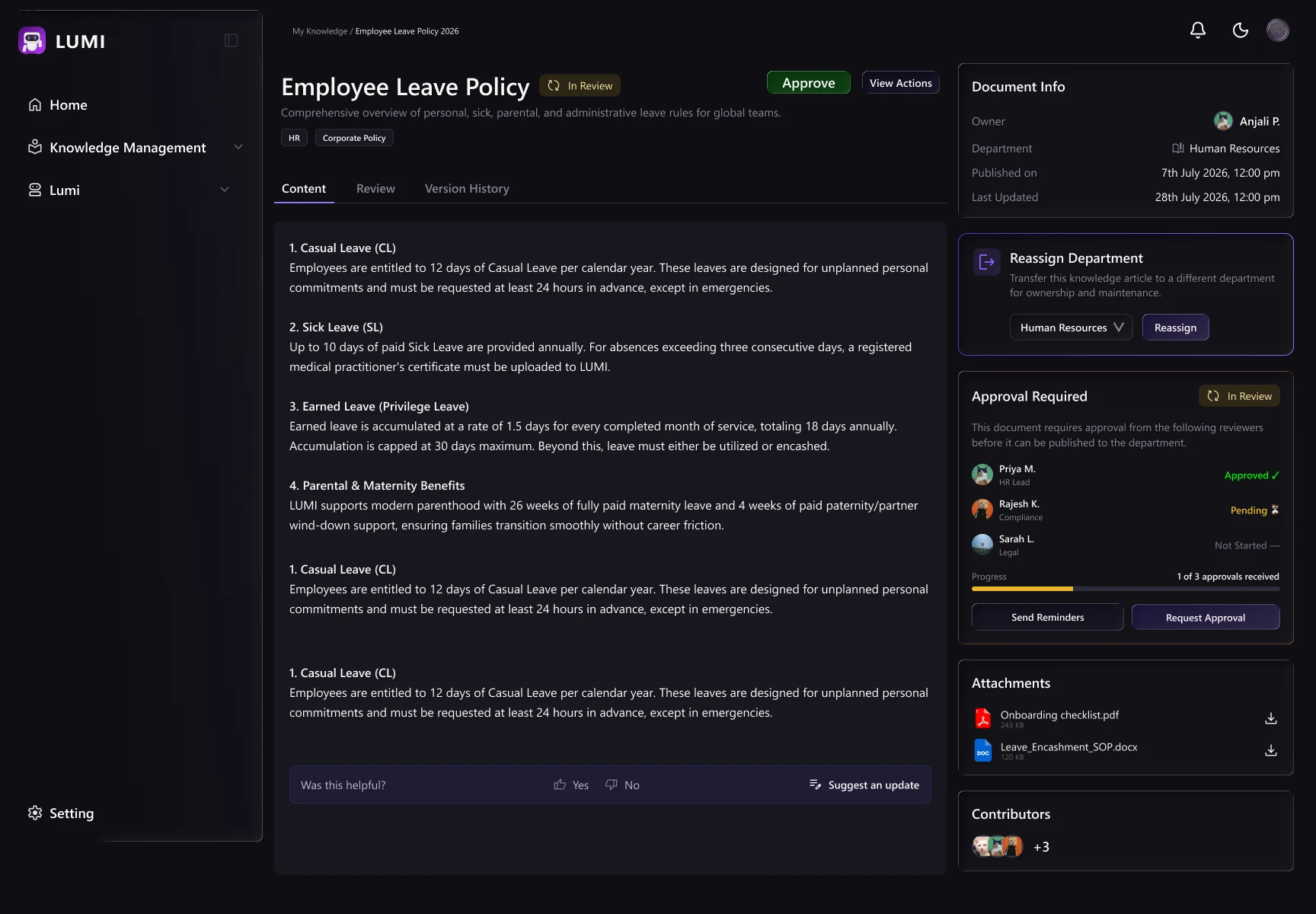
Task: Click Suggest an update link
Action: click(x=874, y=785)
